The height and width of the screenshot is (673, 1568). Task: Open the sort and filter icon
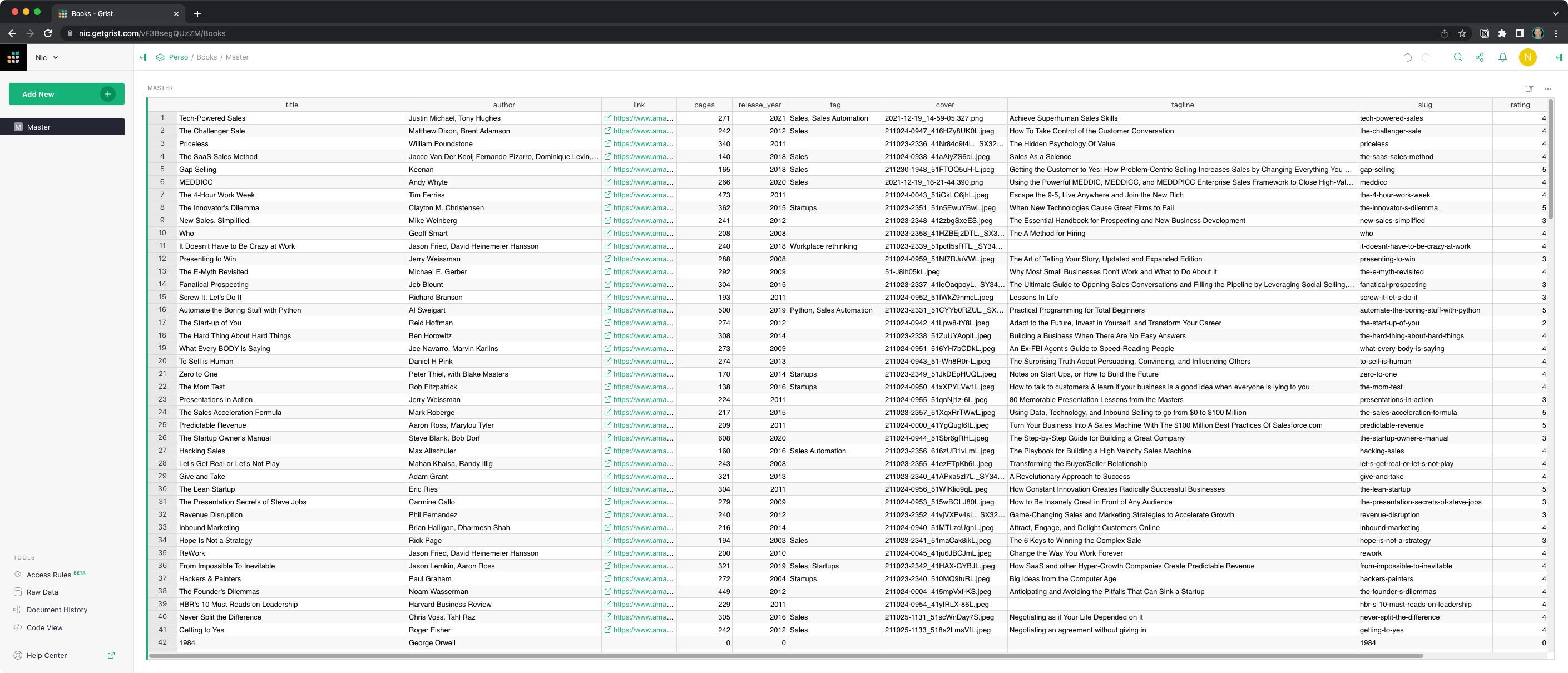(x=1529, y=89)
